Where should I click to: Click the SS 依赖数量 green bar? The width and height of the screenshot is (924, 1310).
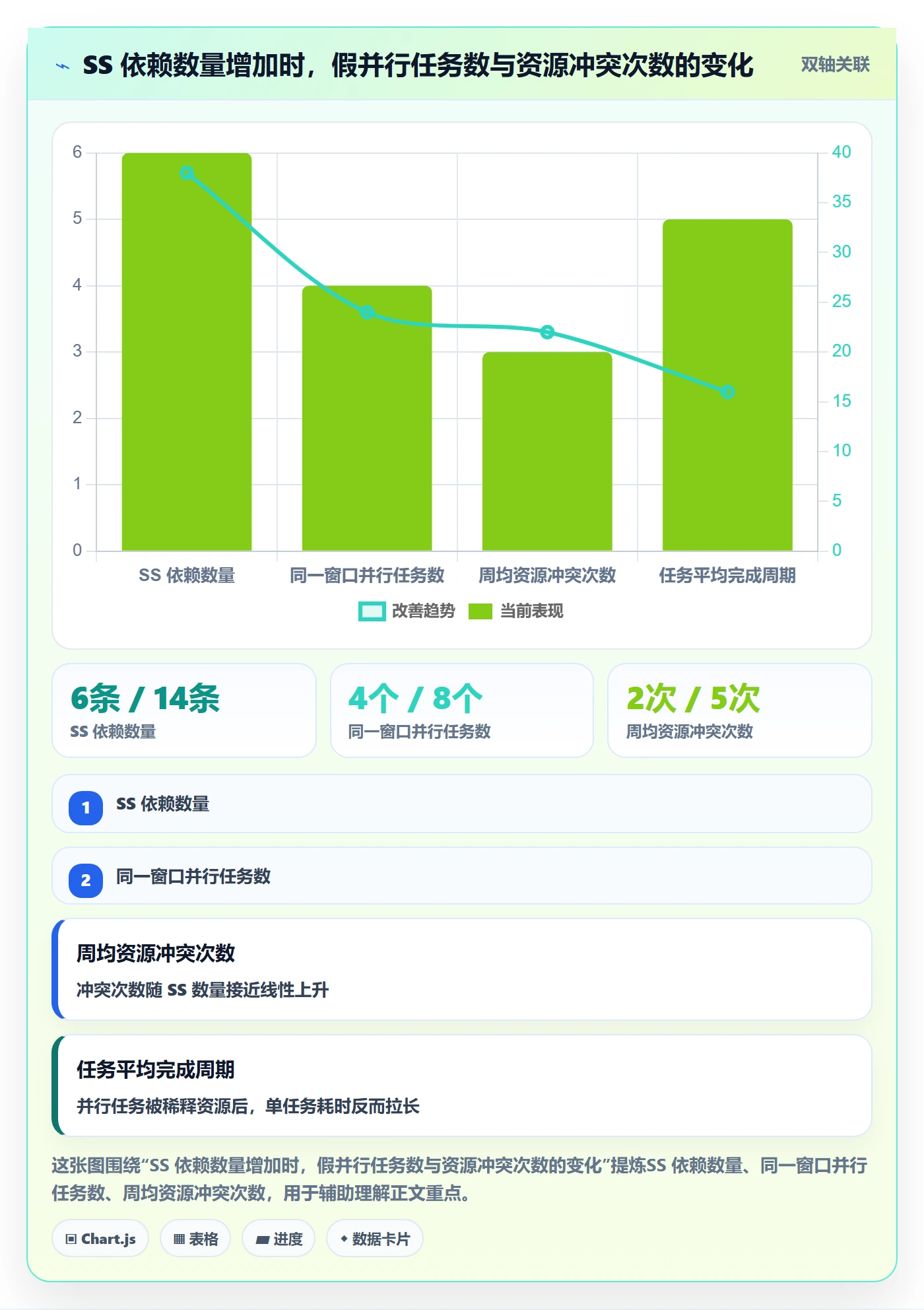pyautogui.click(x=187, y=352)
